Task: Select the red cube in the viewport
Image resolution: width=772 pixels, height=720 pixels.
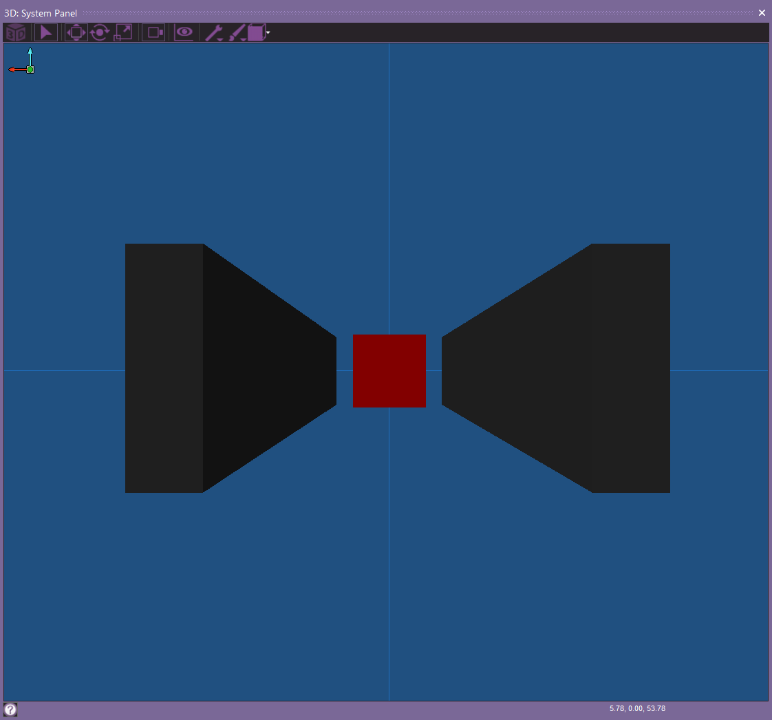Action: [389, 371]
